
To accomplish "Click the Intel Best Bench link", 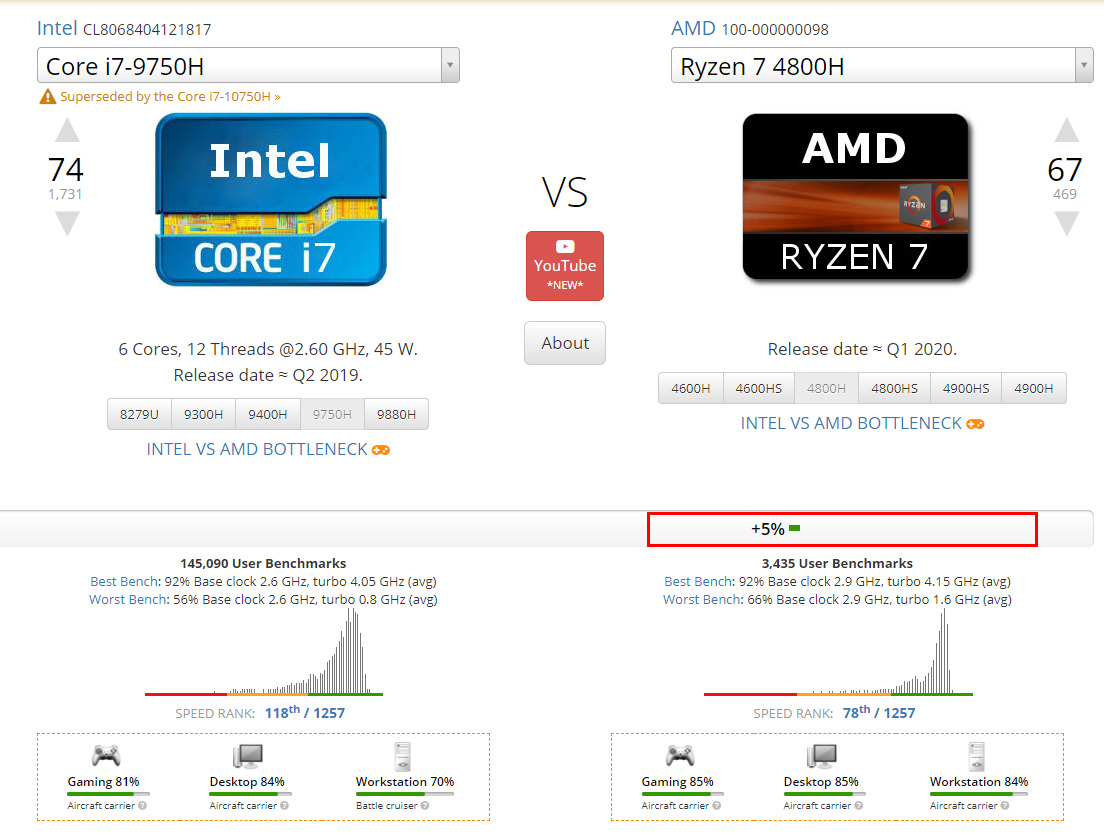I will [x=124, y=582].
